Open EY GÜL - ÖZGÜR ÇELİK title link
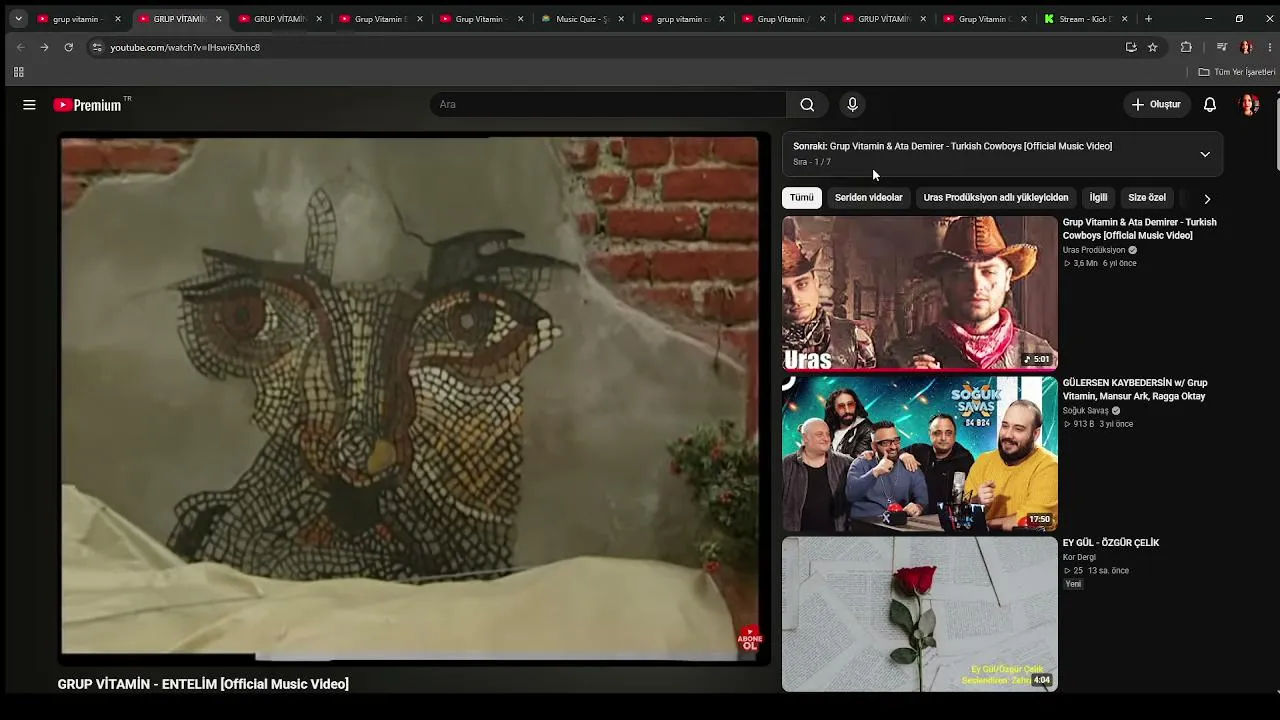The image size is (1280, 720). [1111, 543]
